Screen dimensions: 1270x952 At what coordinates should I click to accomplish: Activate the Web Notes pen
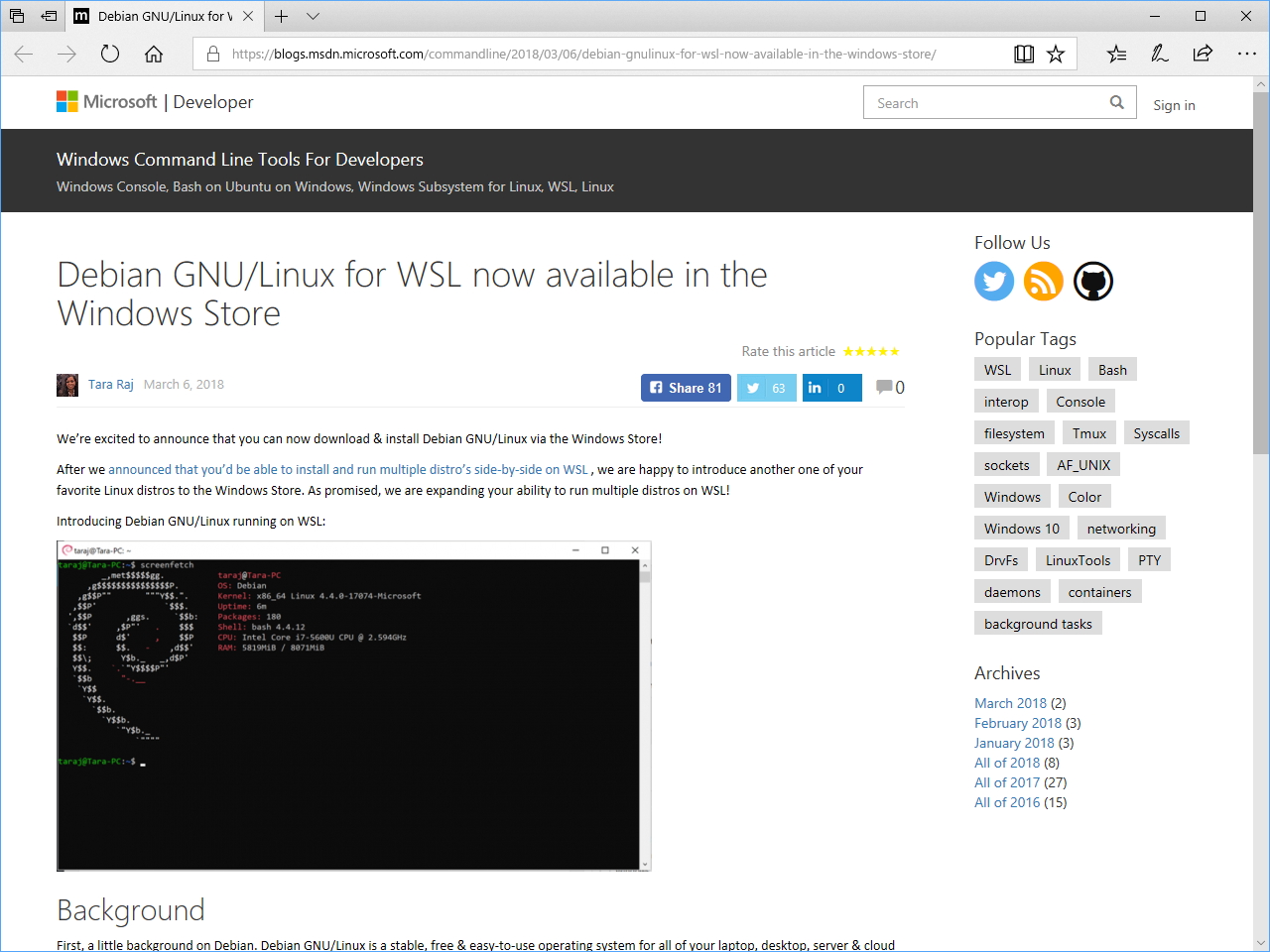(1159, 54)
